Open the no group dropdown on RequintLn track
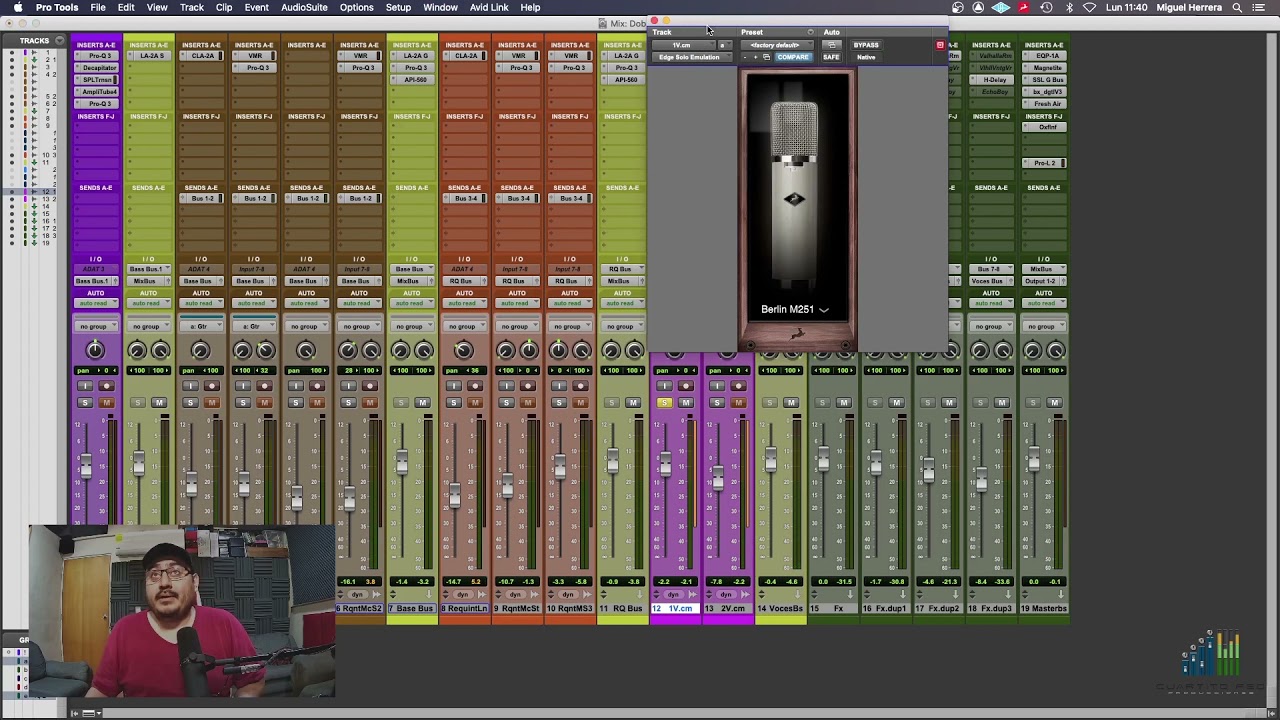The width and height of the screenshot is (1280, 720). 463,327
